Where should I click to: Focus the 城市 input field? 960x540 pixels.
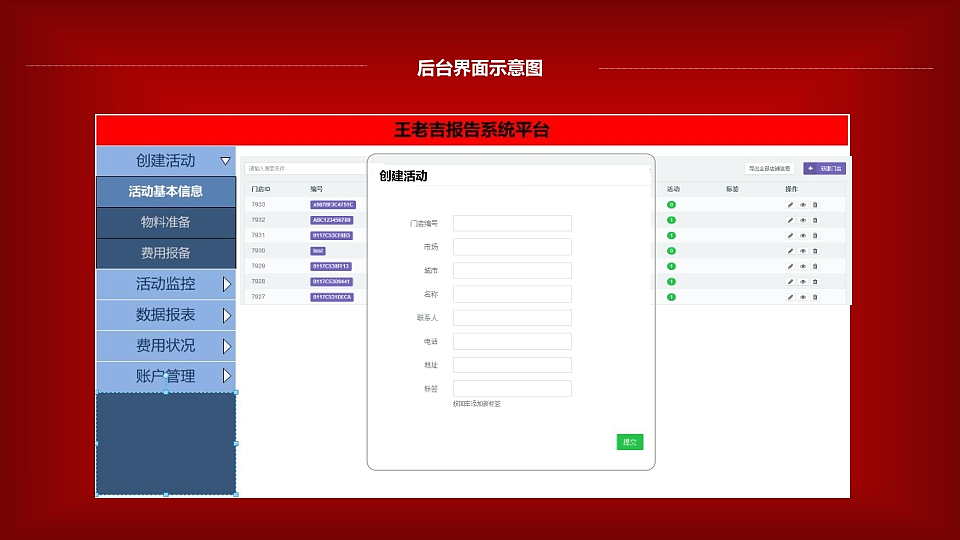point(512,271)
